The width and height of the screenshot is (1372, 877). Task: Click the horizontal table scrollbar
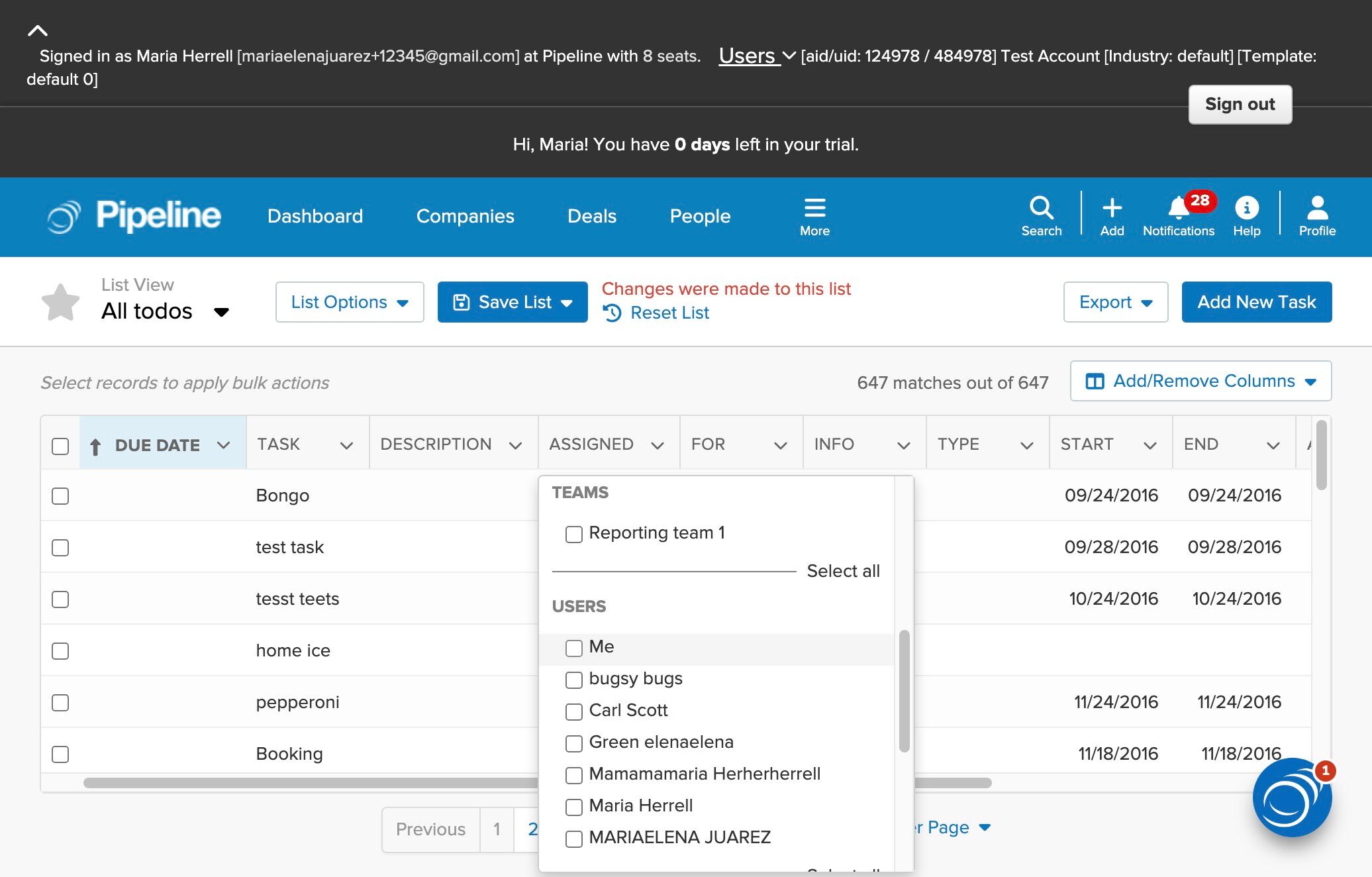pyautogui.click(x=311, y=783)
